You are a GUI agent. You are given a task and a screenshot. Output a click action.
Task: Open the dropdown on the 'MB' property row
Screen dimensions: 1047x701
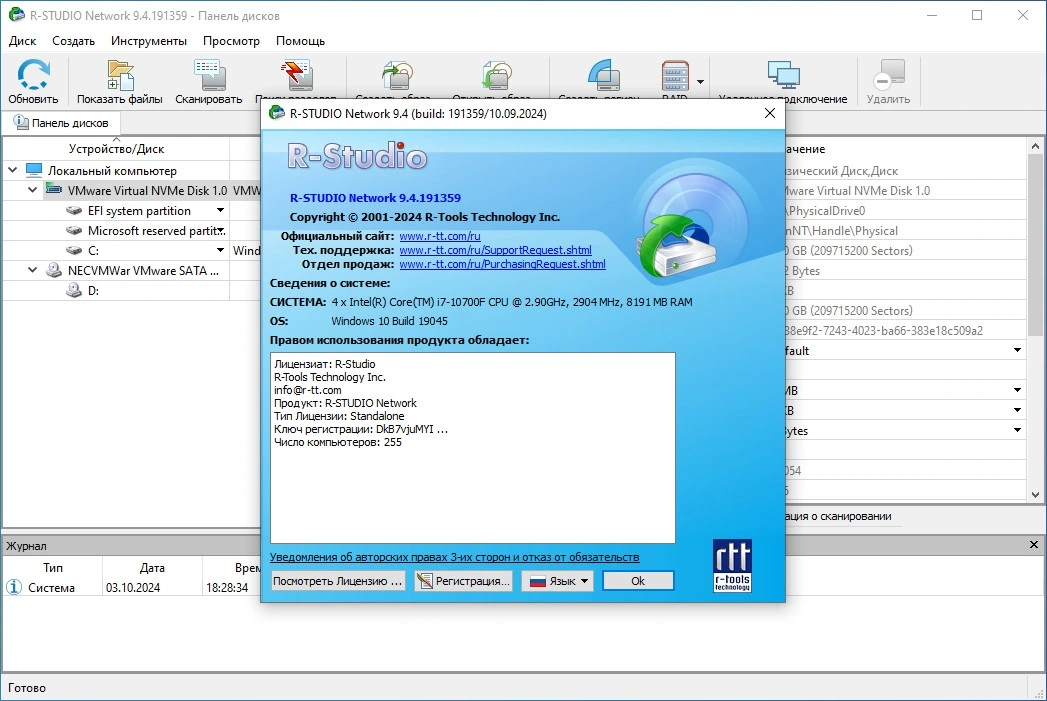click(1017, 390)
